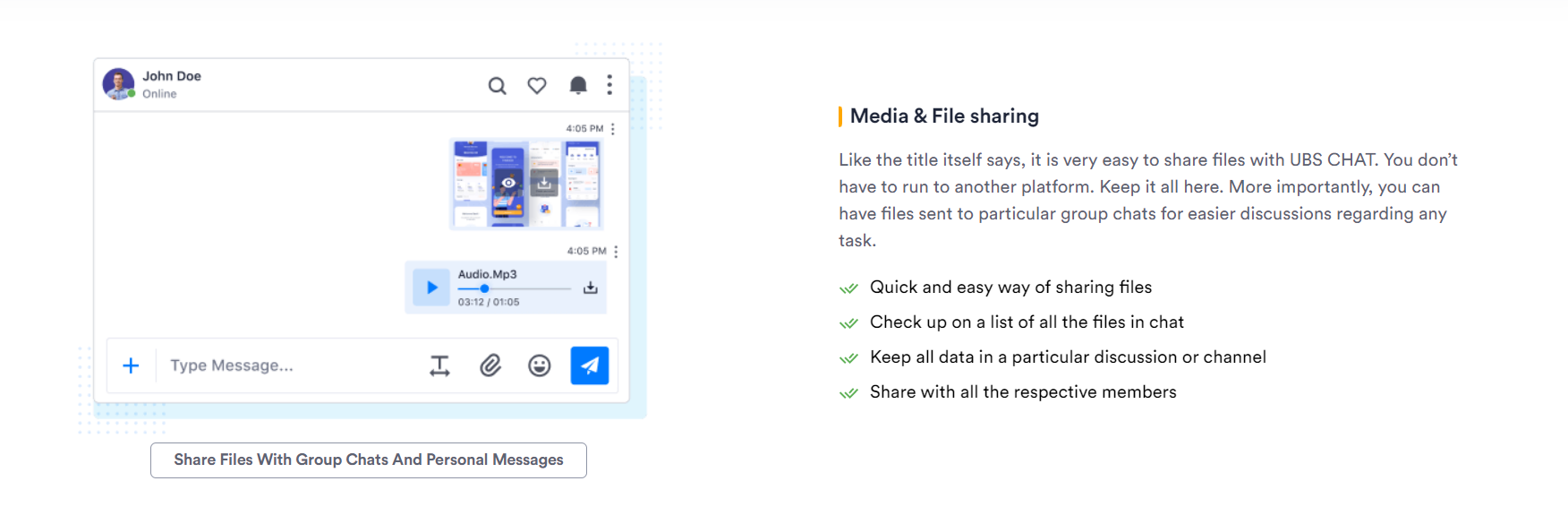The image size is (1568, 524).
Task: Click the 4:05 PM timestamp above audio
Action: [586, 252]
